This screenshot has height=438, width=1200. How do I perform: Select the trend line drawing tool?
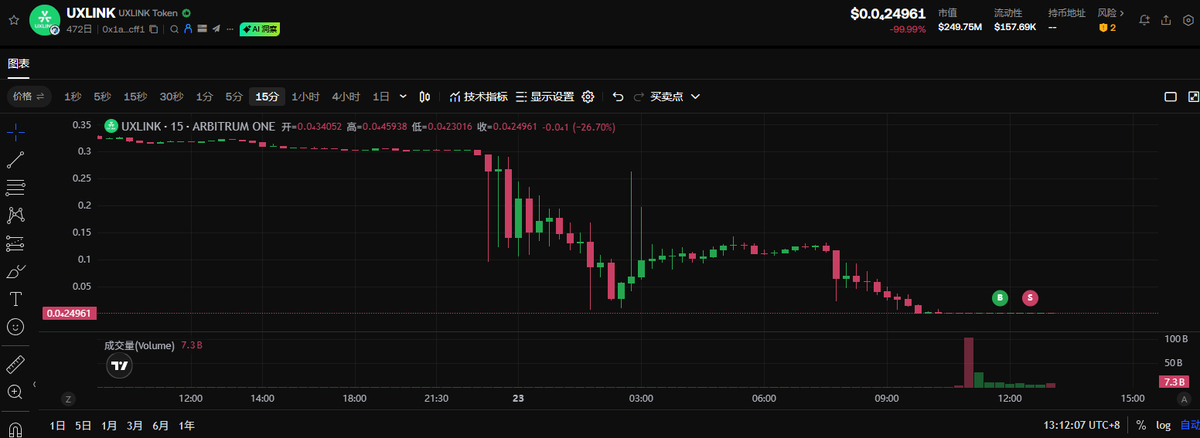(15, 160)
